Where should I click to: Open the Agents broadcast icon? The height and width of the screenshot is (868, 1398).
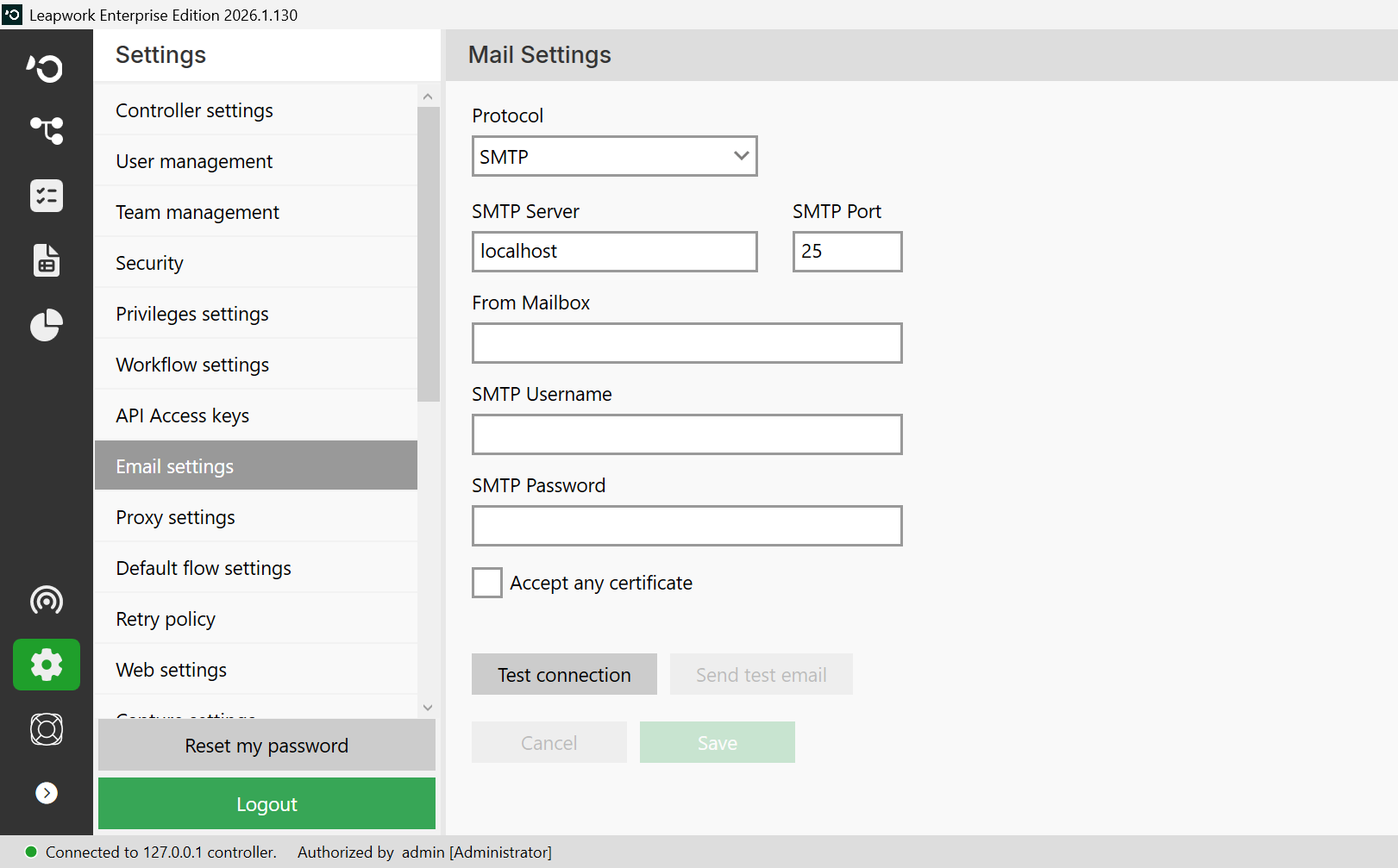click(x=46, y=600)
